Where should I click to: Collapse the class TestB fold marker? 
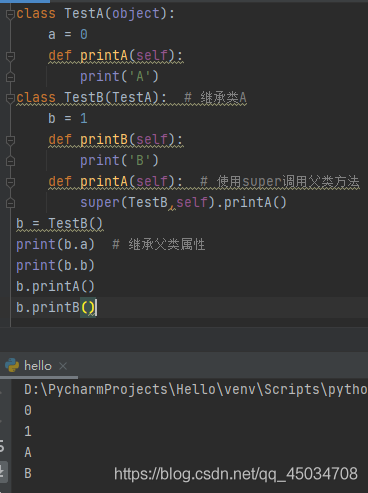[x=10, y=98]
